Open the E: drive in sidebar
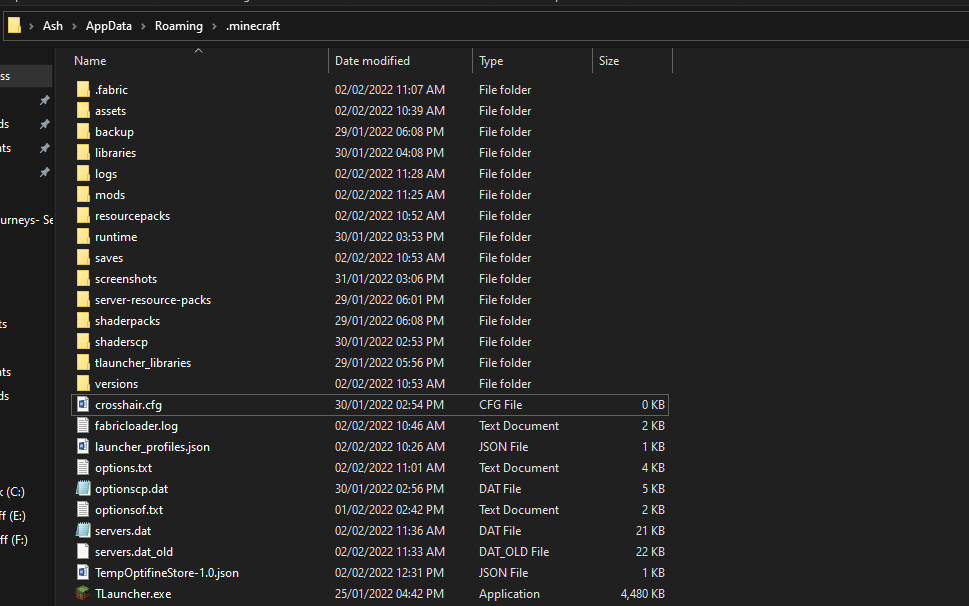This screenshot has width=969, height=606. (x=12, y=516)
